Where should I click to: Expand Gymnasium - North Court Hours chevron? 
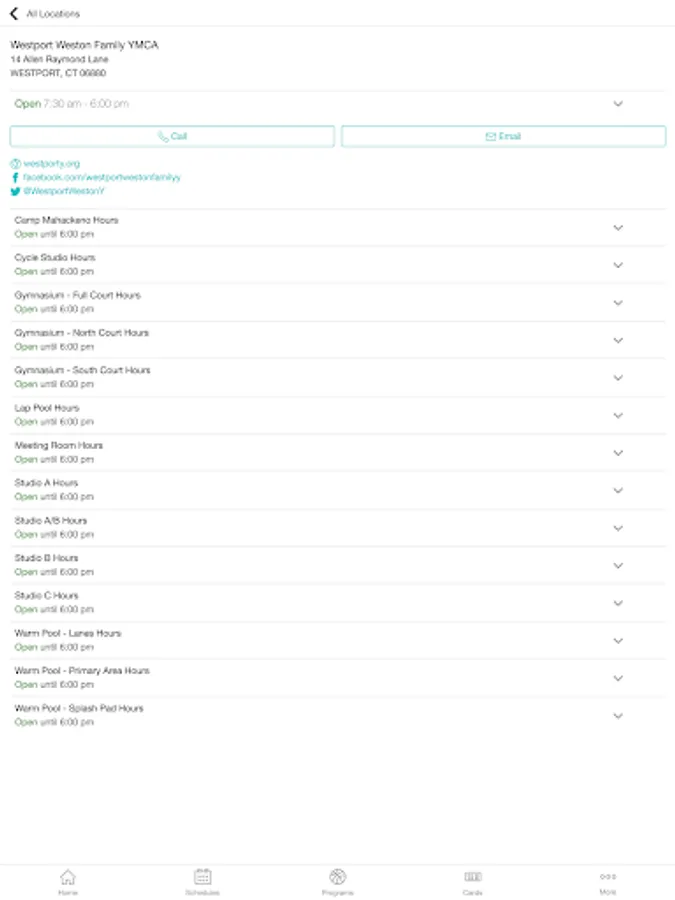point(618,340)
